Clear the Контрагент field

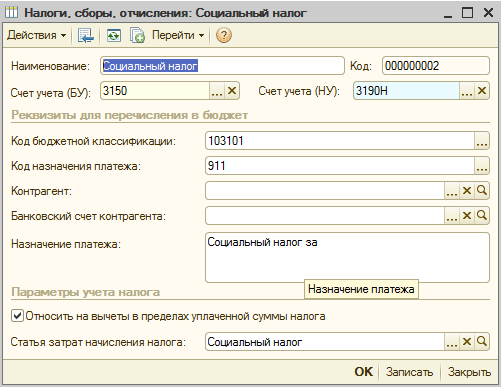tap(467, 191)
